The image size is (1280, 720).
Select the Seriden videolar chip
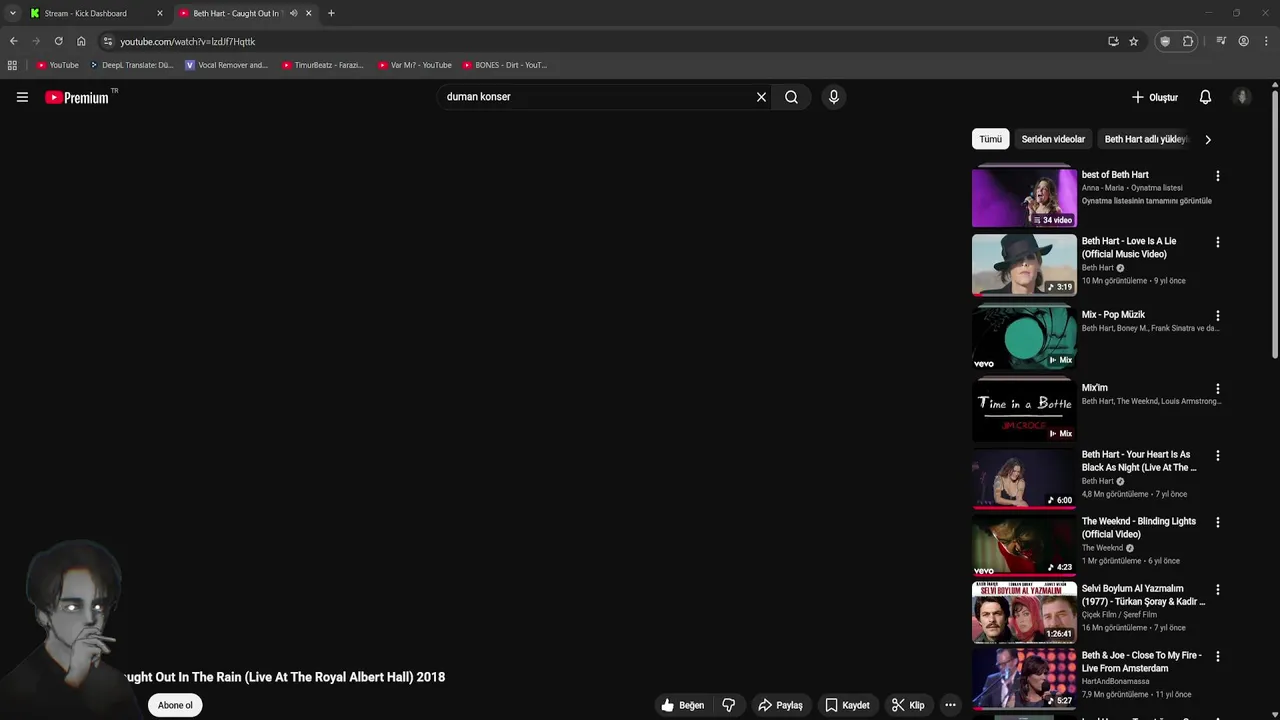pos(1053,139)
